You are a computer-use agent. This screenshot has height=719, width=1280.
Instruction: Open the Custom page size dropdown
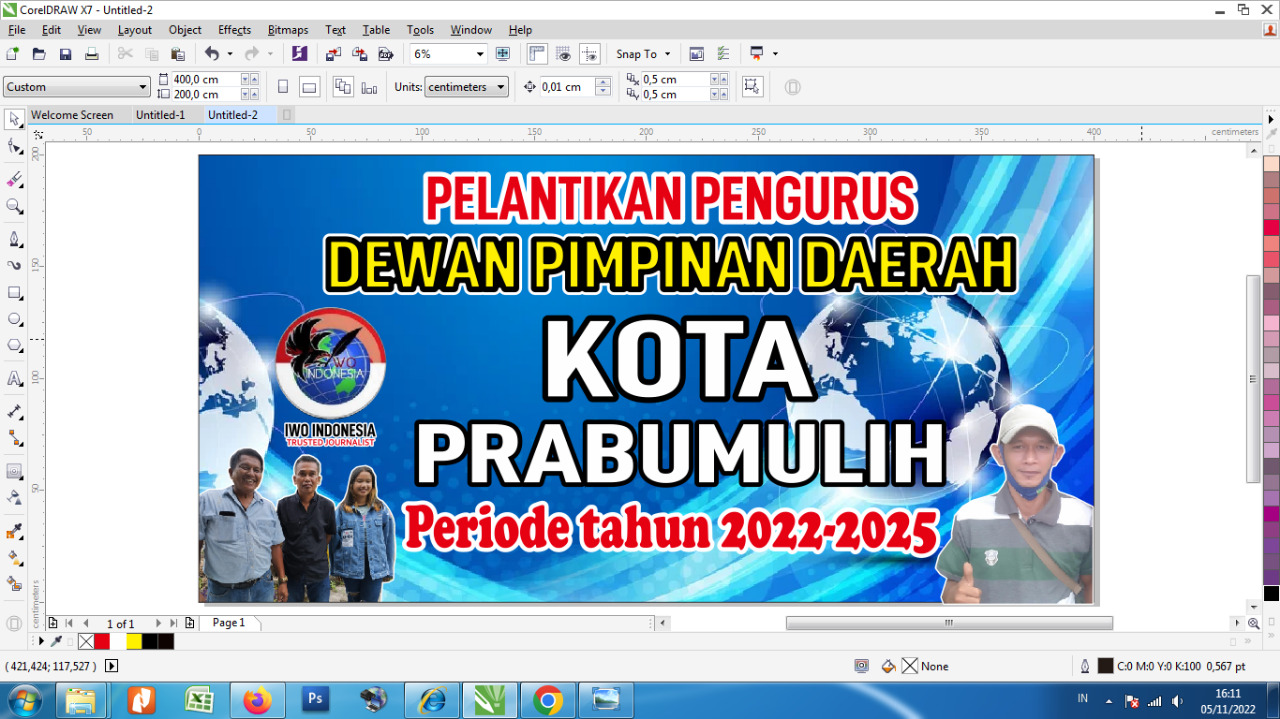tap(142, 87)
